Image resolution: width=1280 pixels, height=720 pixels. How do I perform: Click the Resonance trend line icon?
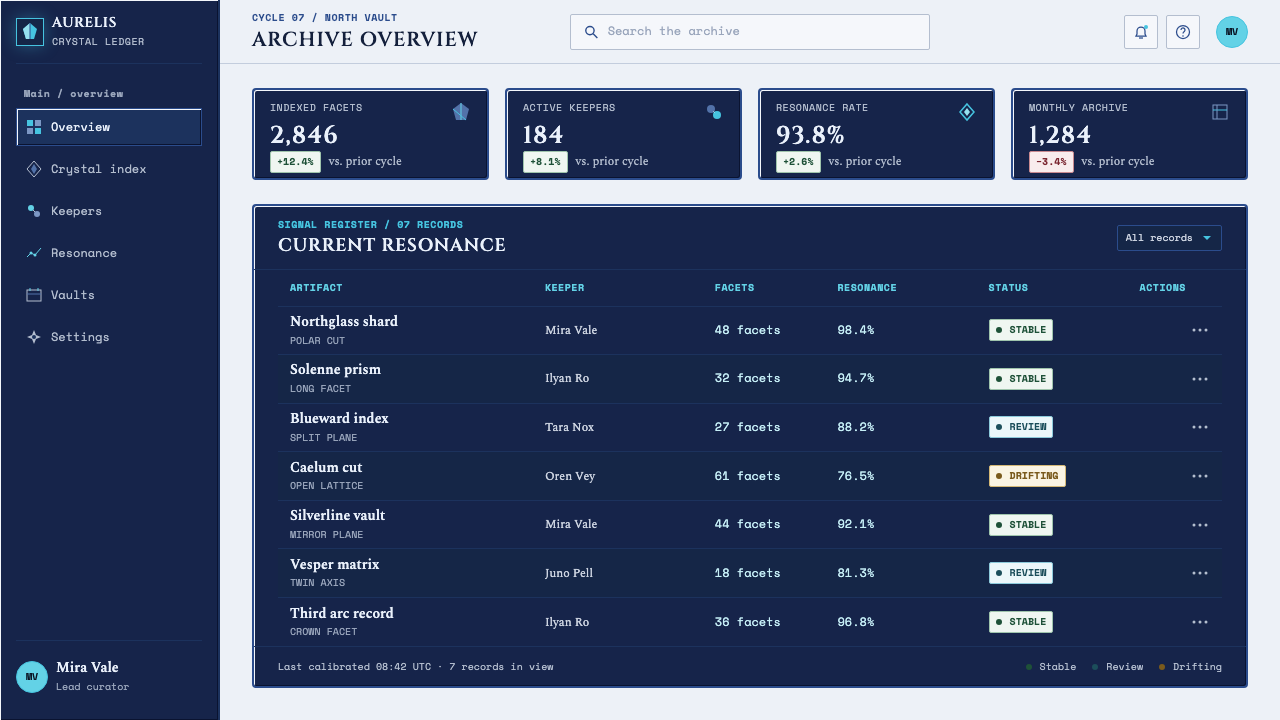(x=34, y=253)
